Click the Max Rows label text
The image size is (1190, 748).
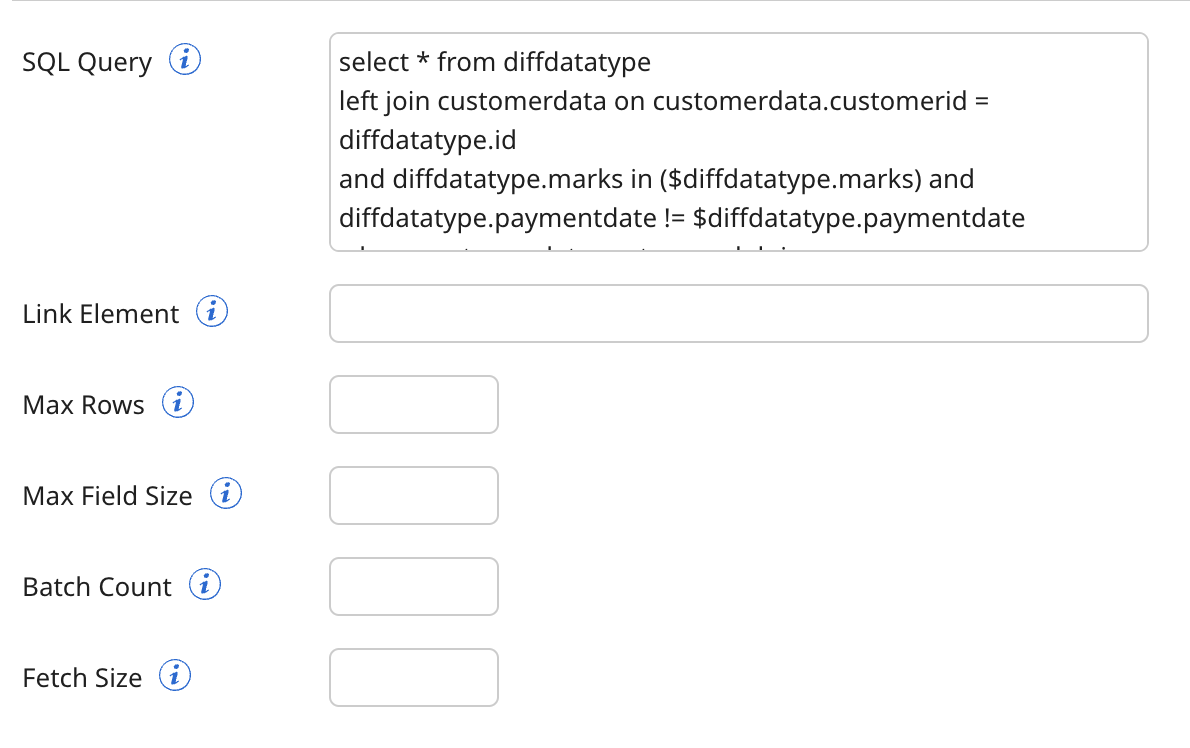pyautogui.click(x=83, y=404)
